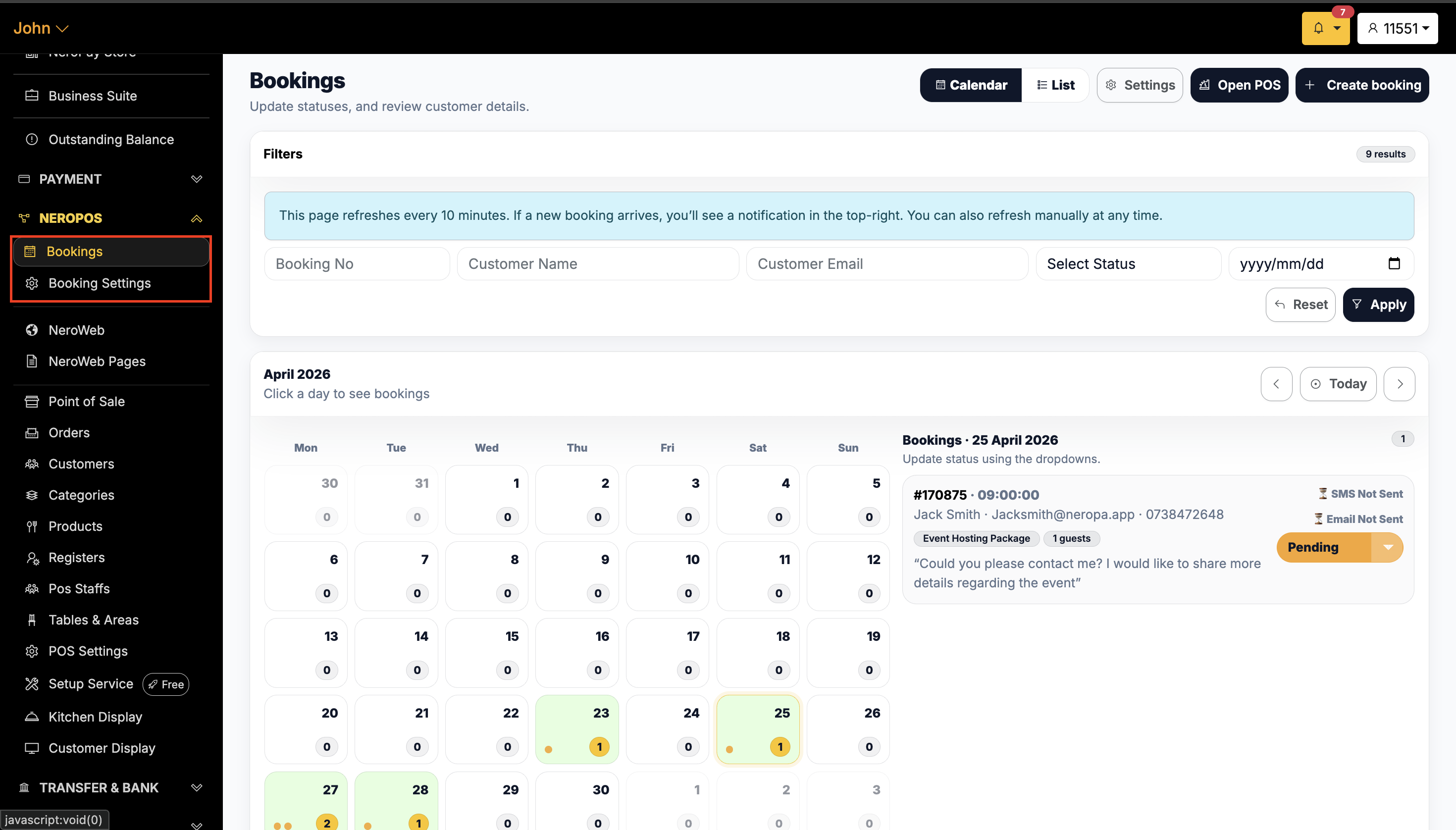The width and height of the screenshot is (1456, 830).
Task: Click the Create booking button
Action: [1362, 85]
